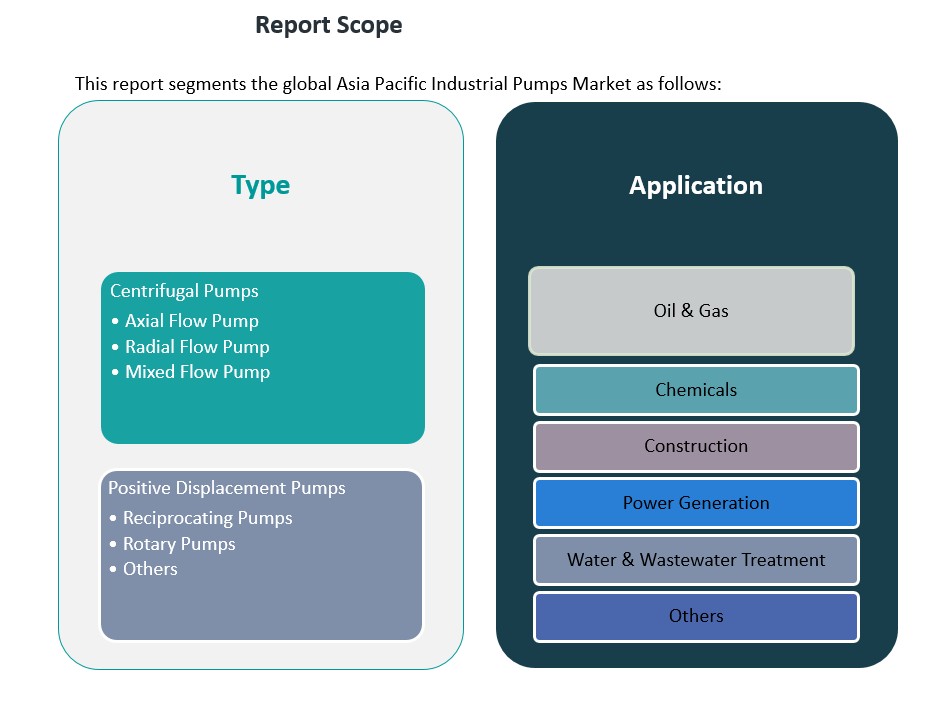Select the Type section title
Screen dimensions: 927x701
[260, 185]
